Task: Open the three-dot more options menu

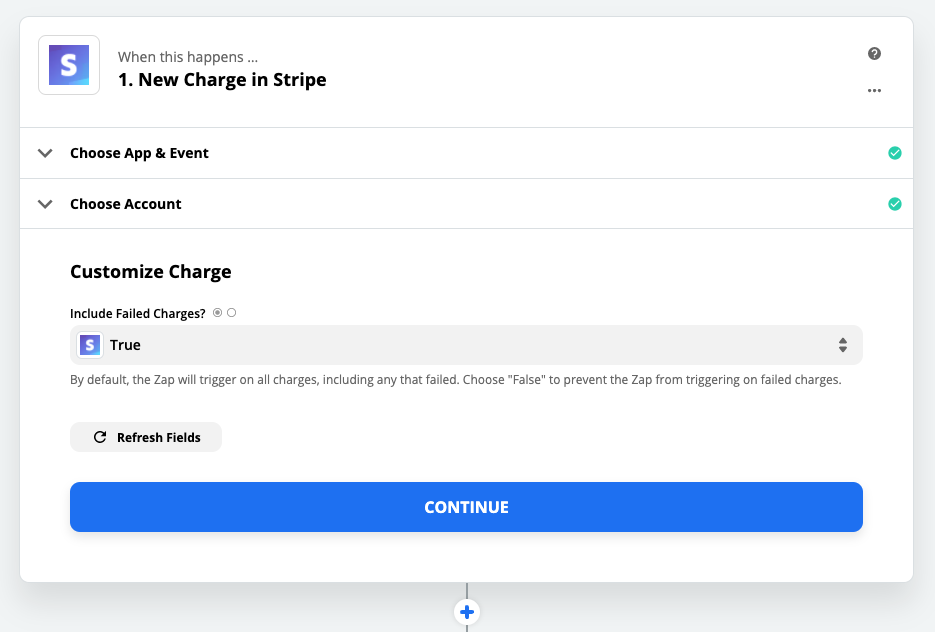Action: 874,91
